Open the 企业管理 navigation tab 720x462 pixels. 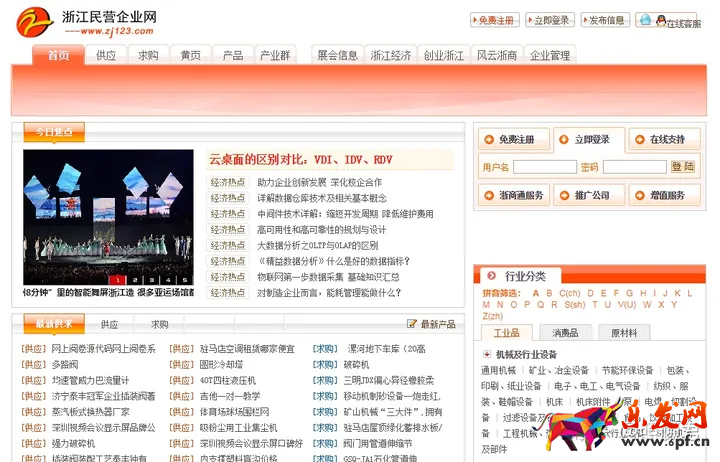tap(550, 56)
